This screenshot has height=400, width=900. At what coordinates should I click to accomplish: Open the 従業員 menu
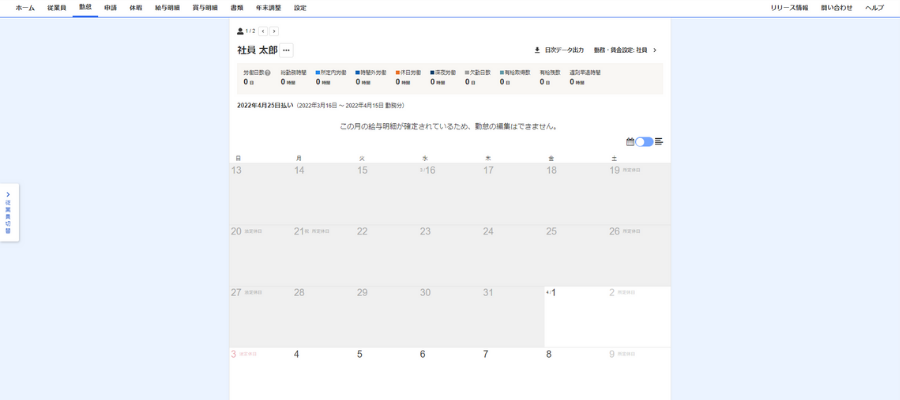tap(57, 8)
